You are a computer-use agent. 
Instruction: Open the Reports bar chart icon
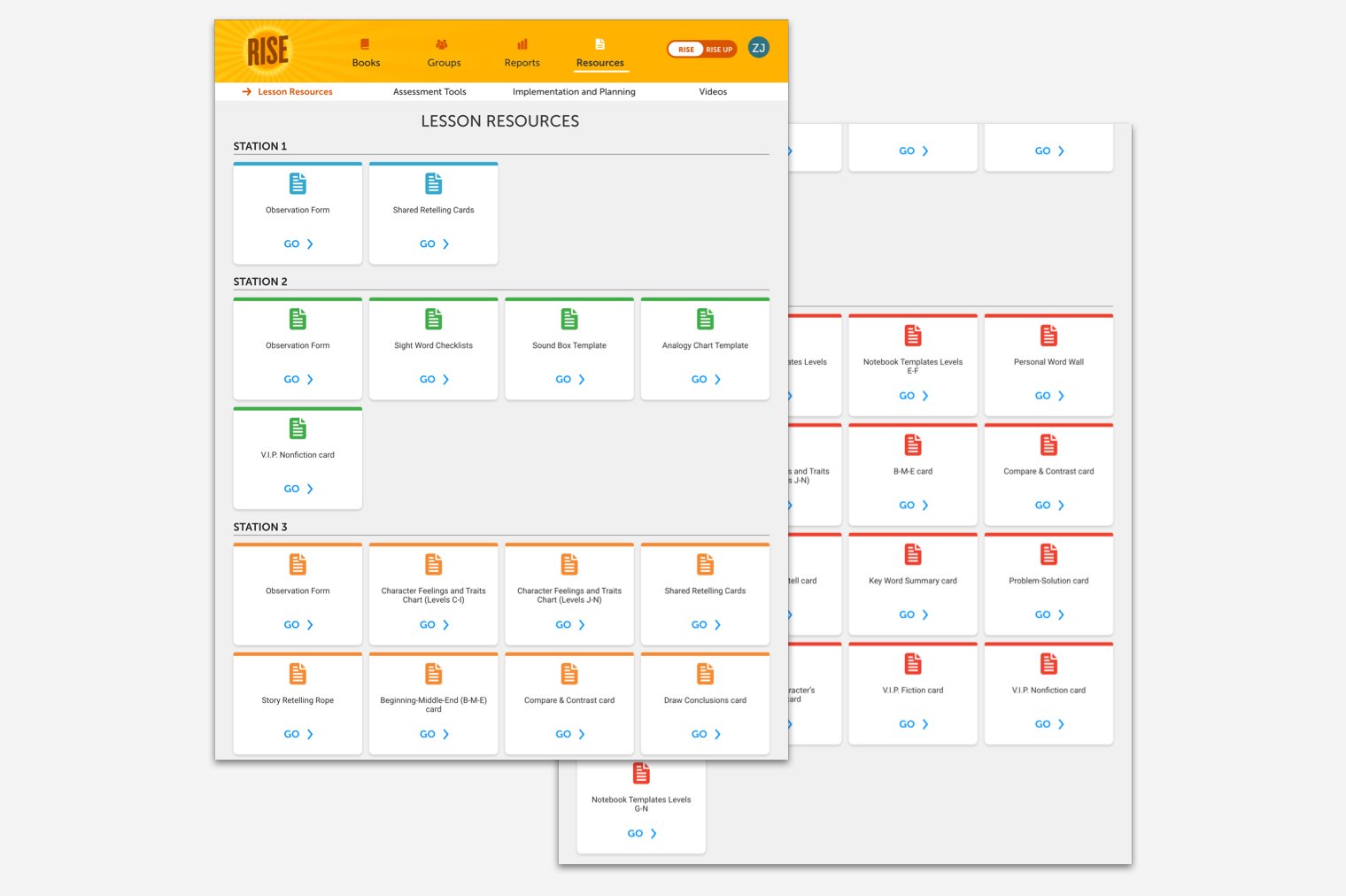pyautogui.click(x=522, y=44)
